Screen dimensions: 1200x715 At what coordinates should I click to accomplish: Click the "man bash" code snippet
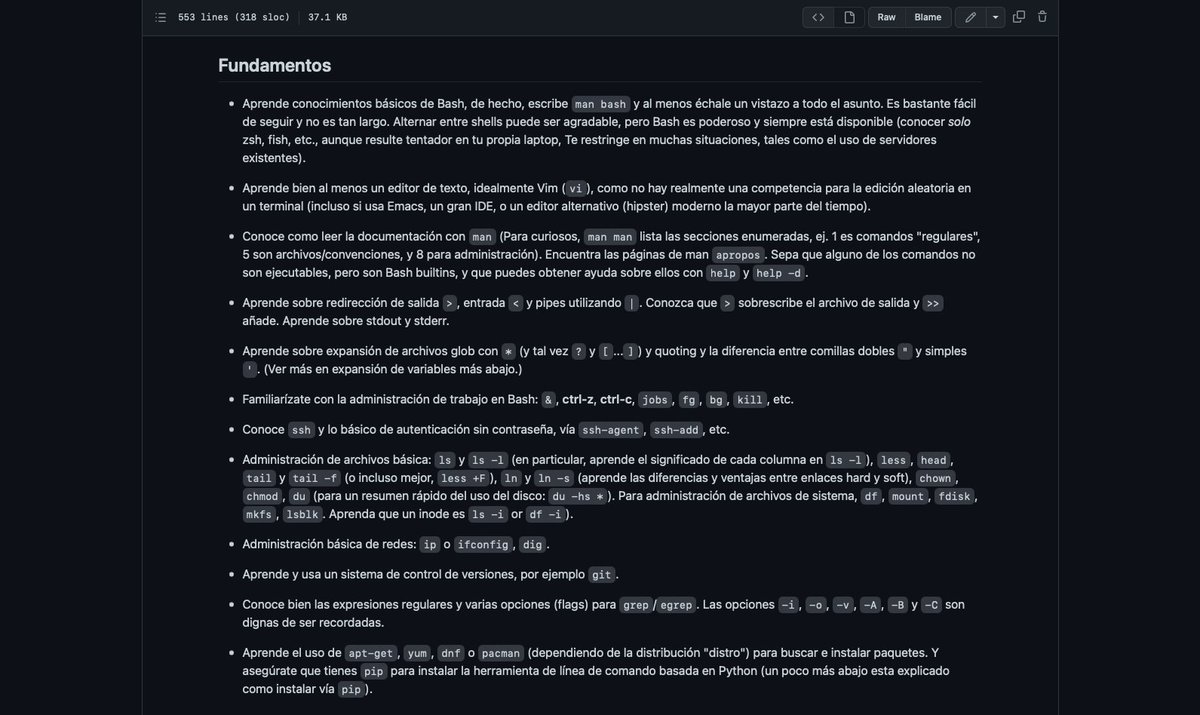[x=600, y=104]
